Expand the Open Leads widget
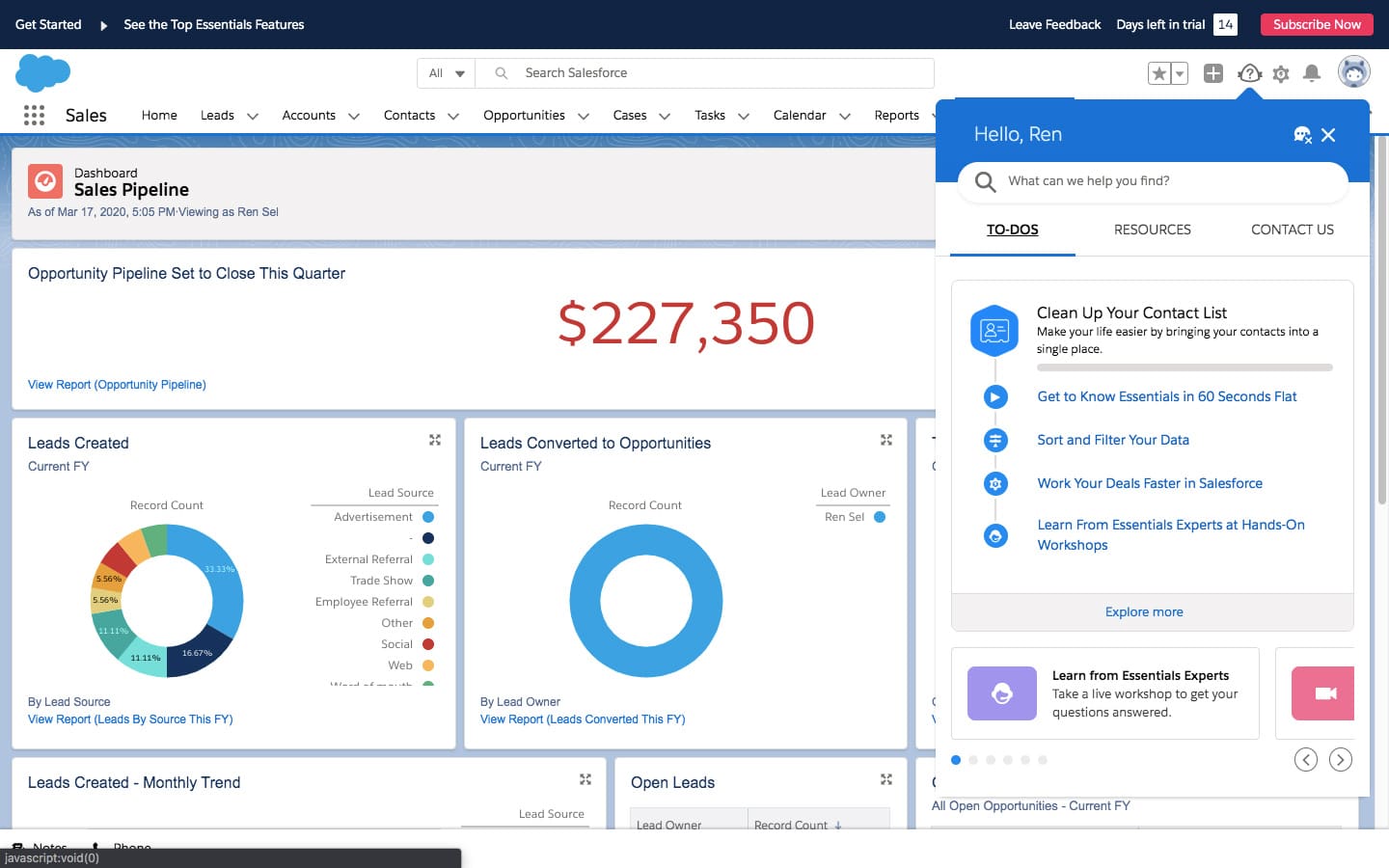The image size is (1389, 868). [885, 778]
